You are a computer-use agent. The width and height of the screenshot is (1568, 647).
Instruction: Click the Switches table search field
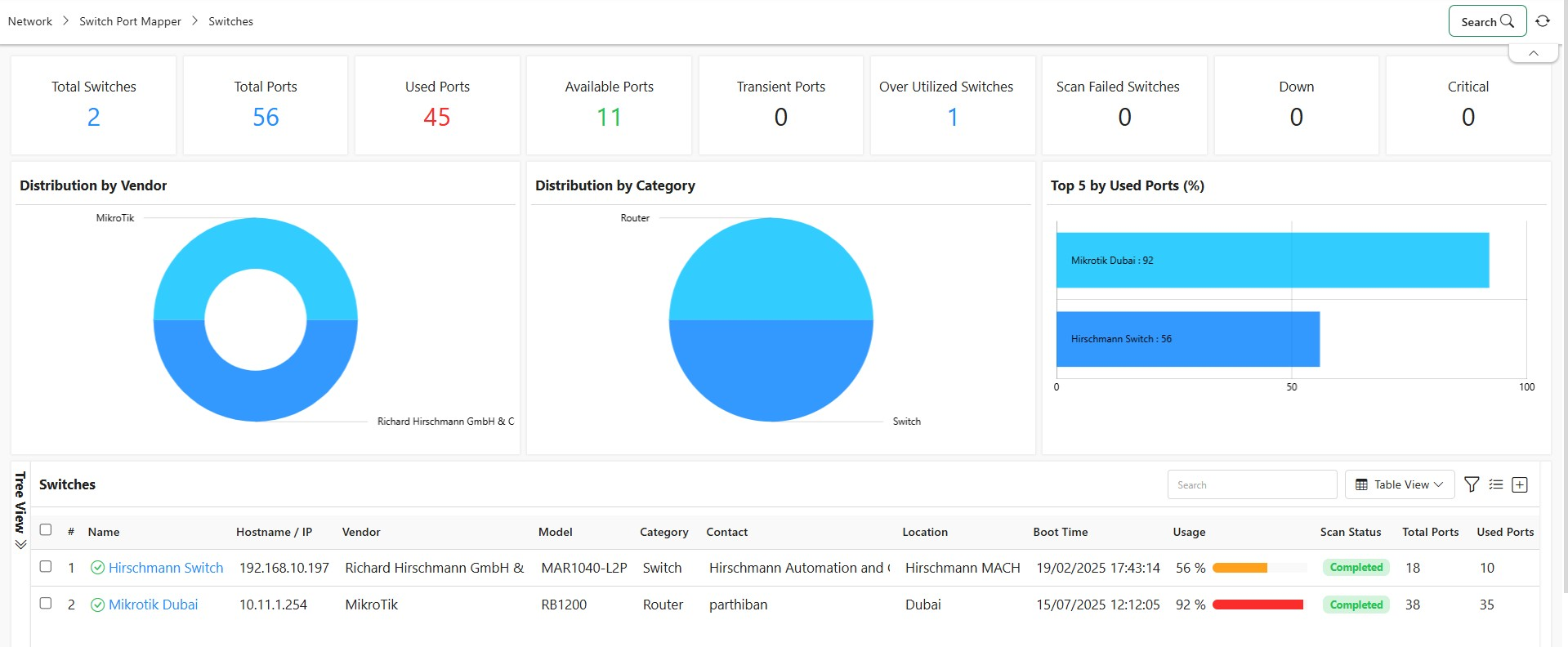click(x=1251, y=484)
